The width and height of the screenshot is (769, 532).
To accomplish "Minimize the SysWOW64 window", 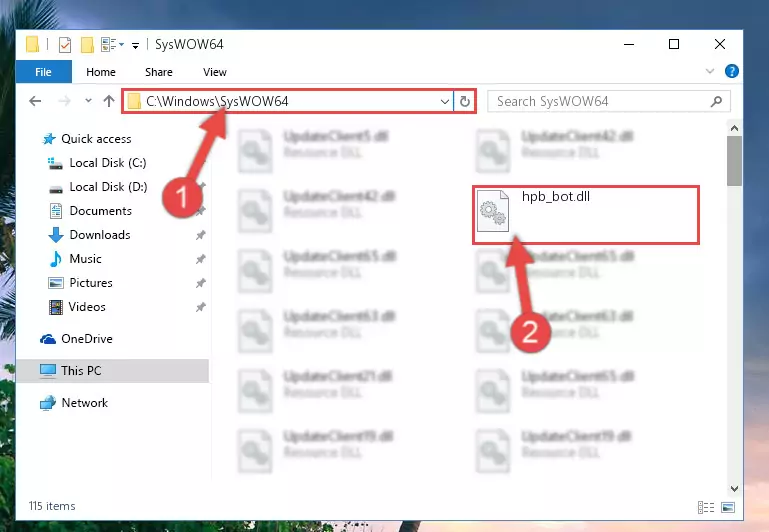I will (629, 44).
